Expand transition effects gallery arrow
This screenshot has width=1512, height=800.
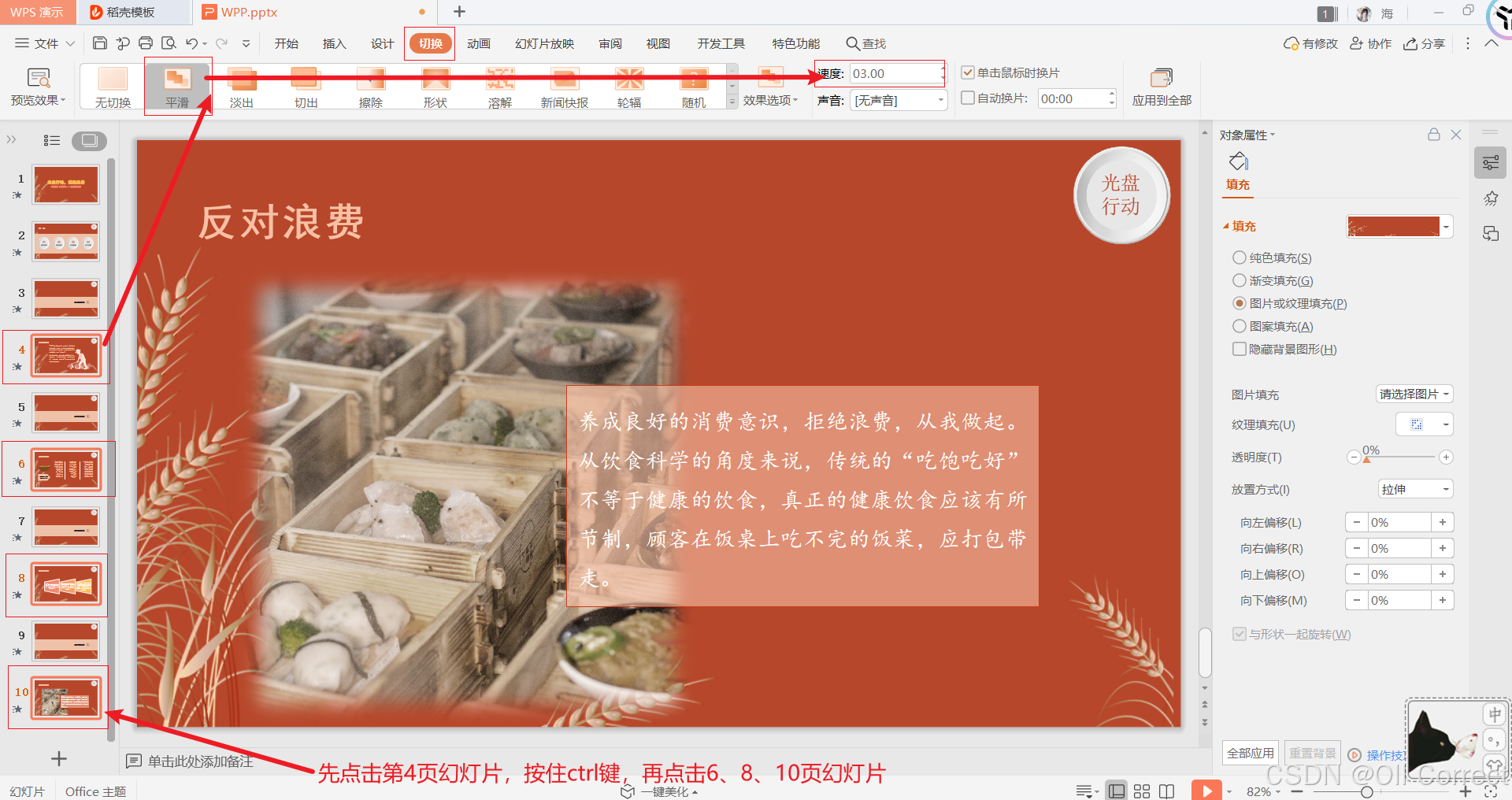732,102
